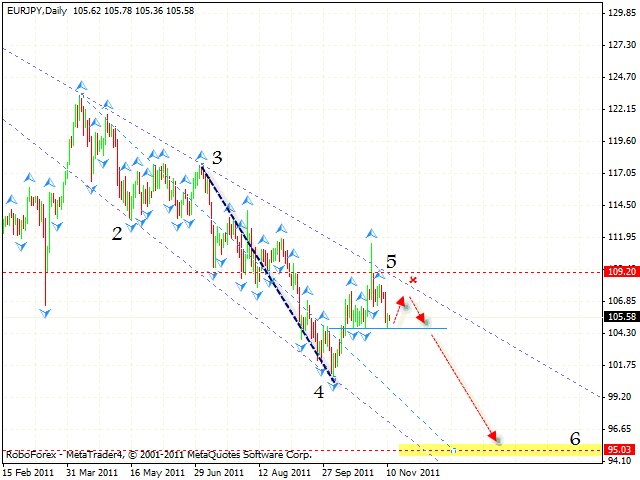Click wave label 2 on the chart
Screen dimensions: 640x480
coord(117,233)
